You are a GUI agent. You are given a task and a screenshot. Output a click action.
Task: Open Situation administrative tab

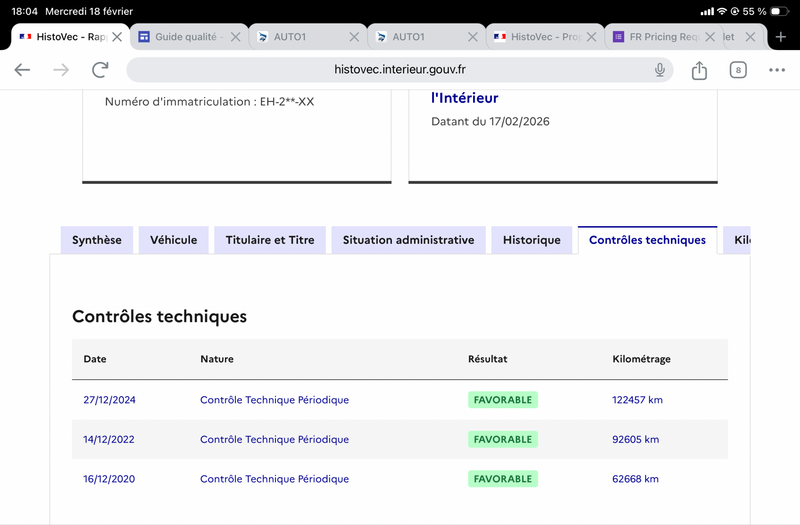408,240
